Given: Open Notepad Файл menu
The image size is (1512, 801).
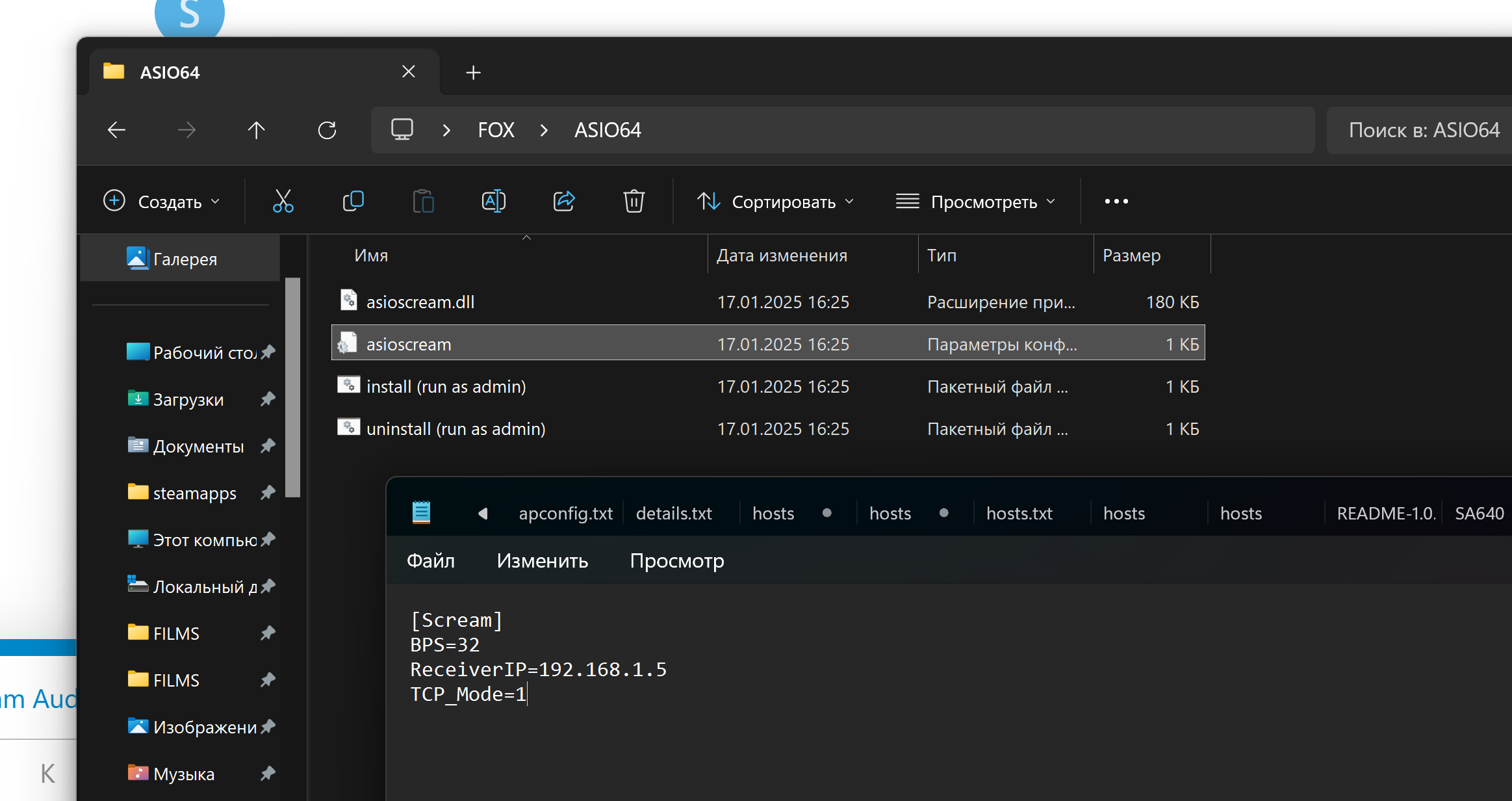Looking at the screenshot, I should [430, 560].
